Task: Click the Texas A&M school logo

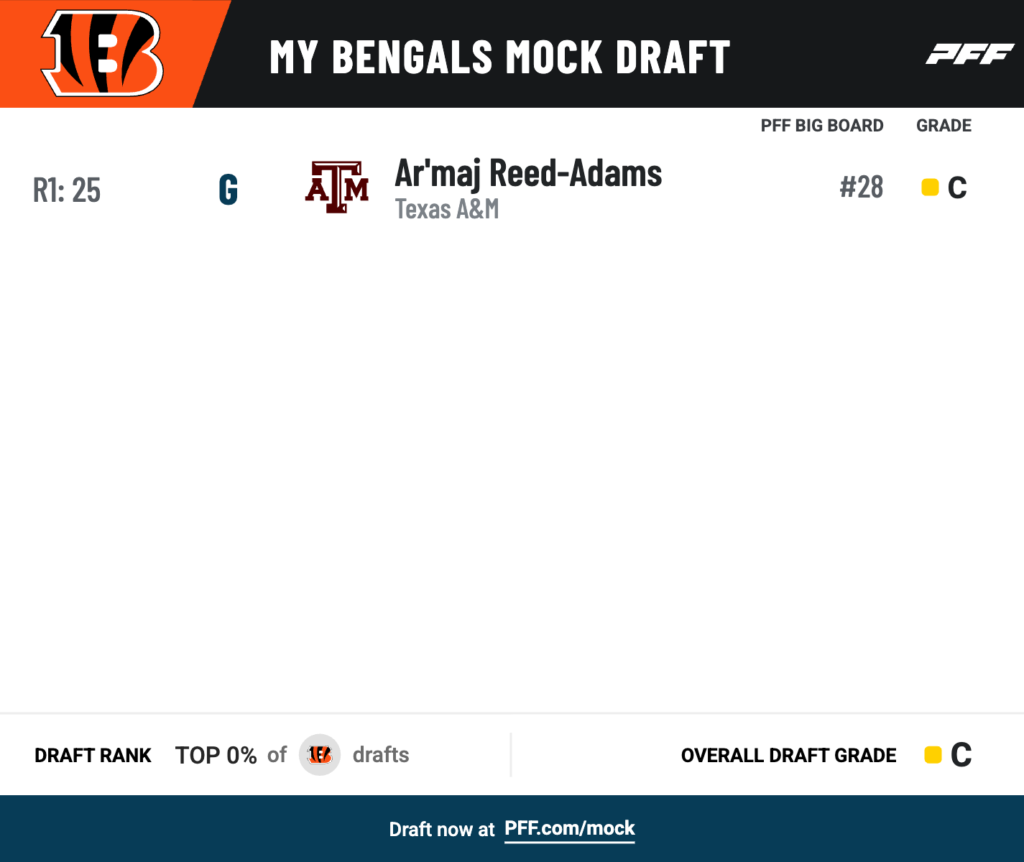Action: [x=337, y=187]
